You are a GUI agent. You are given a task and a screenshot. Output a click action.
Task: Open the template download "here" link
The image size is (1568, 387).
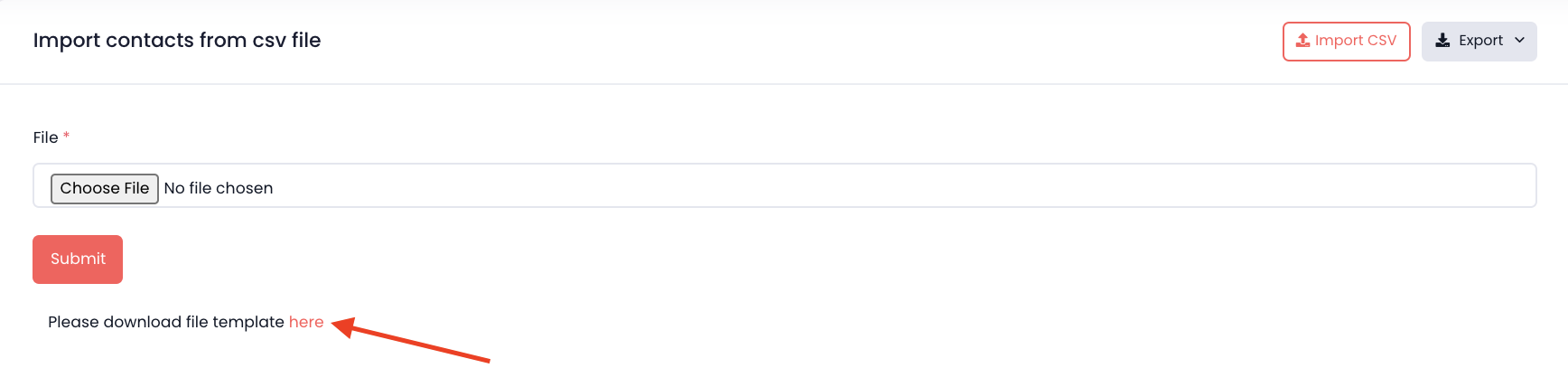coord(306,322)
